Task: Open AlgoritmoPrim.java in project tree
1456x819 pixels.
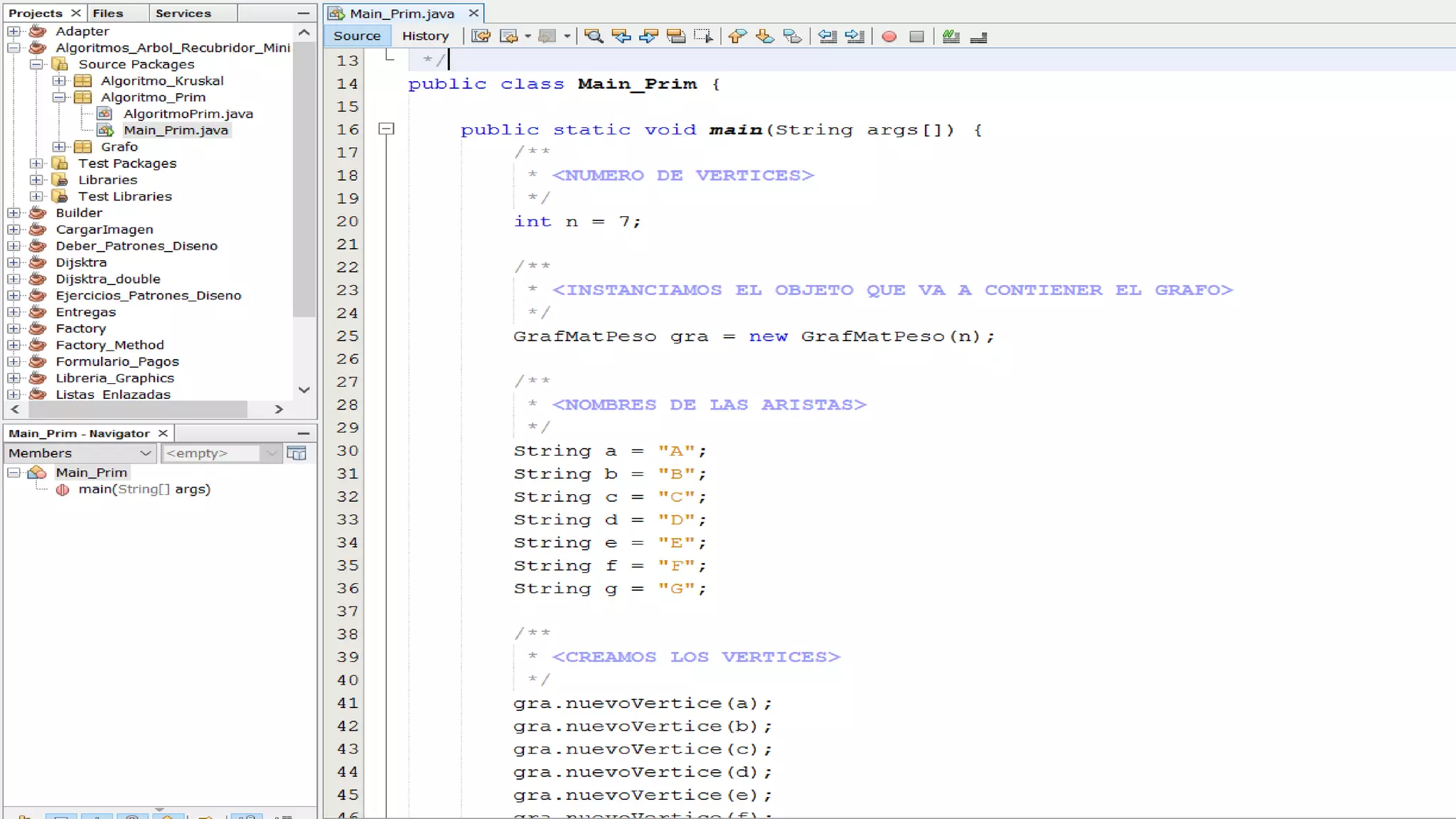Action: 188,114
